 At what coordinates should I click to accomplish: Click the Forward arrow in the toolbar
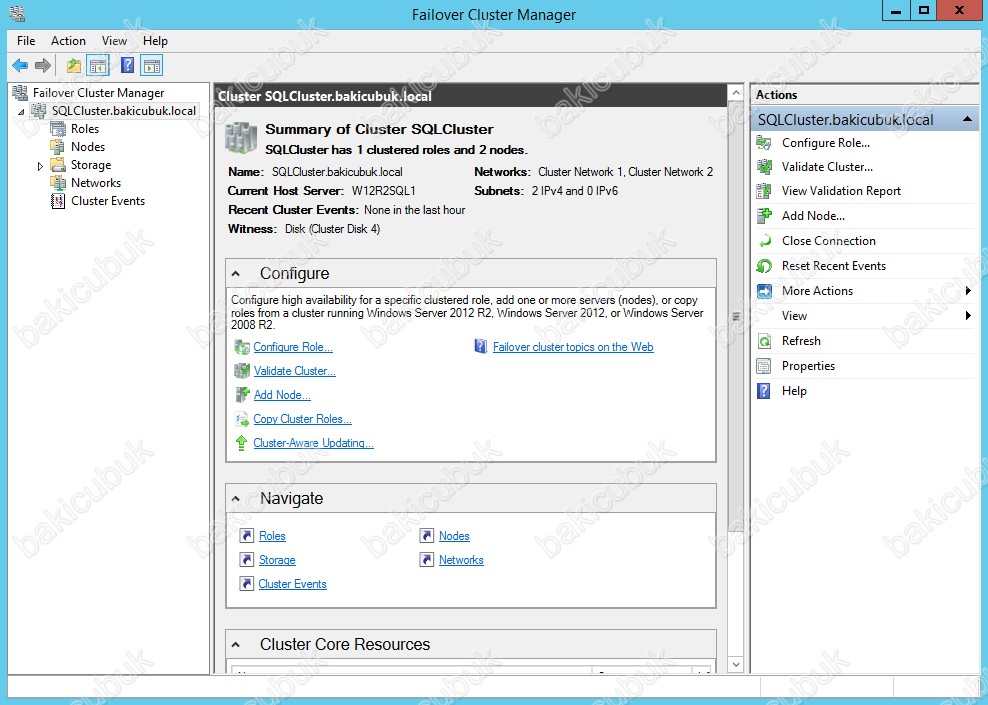[43, 65]
